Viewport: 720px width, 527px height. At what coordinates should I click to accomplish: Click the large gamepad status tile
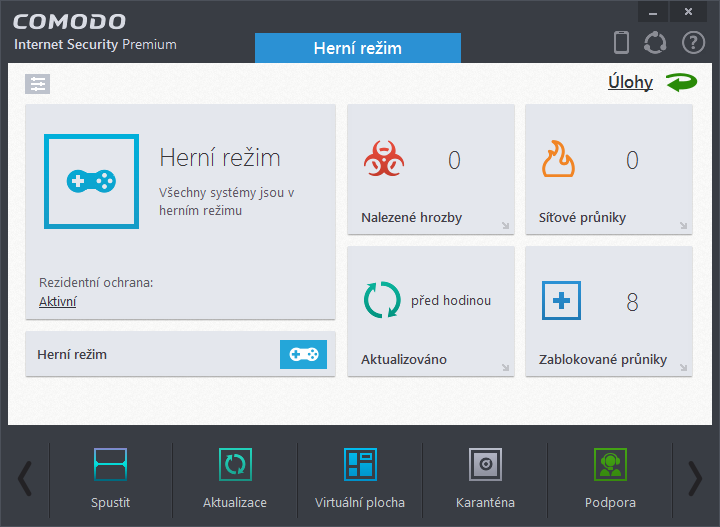[91, 181]
